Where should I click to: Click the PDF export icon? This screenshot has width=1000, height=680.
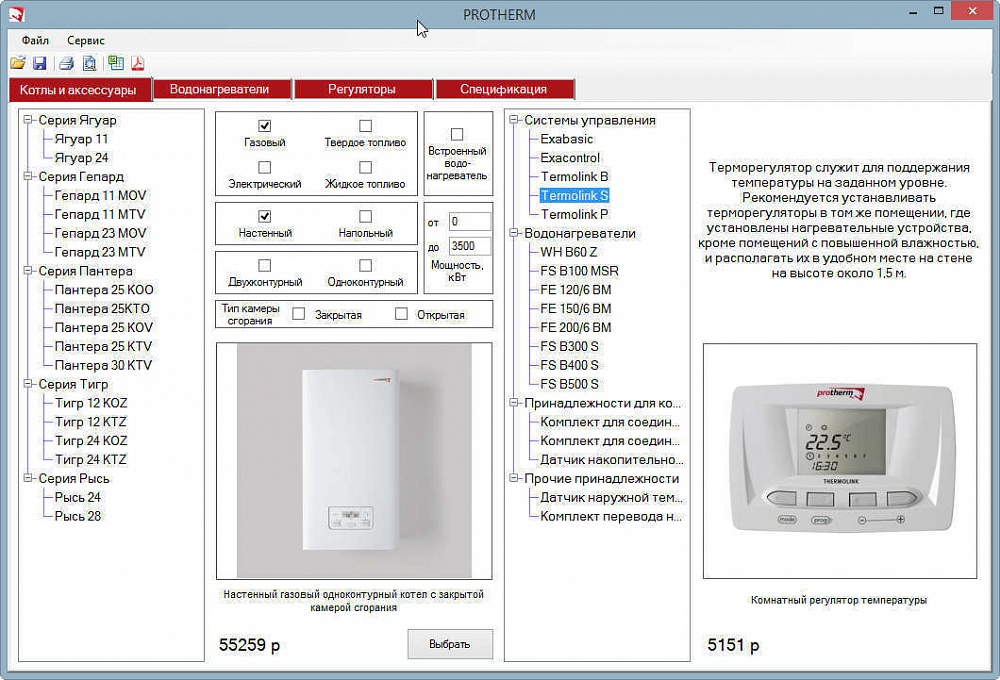coord(138,64)
